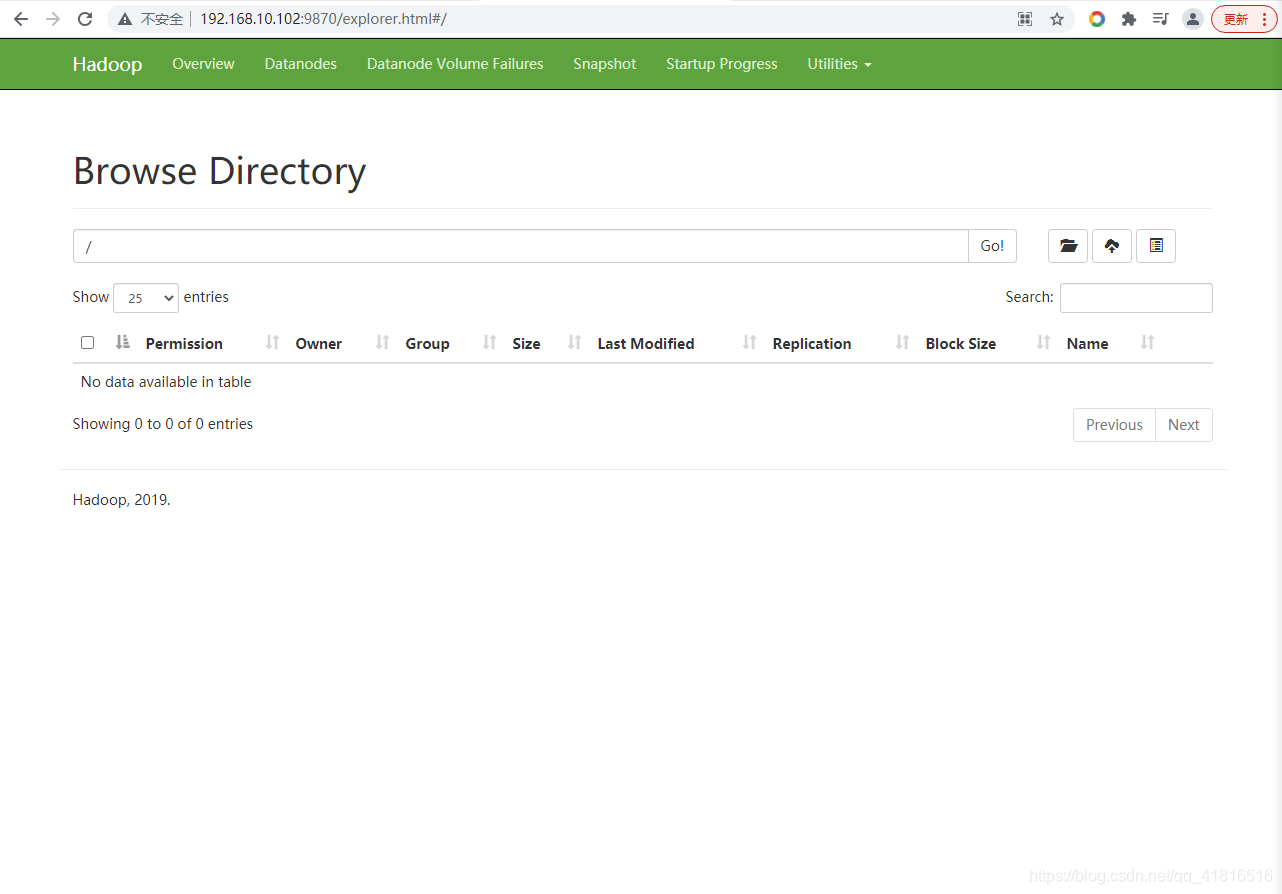This screenshot has height=894, width=1282.
Task: Click the sort arrows next to Replication
Action: (903, 342)
